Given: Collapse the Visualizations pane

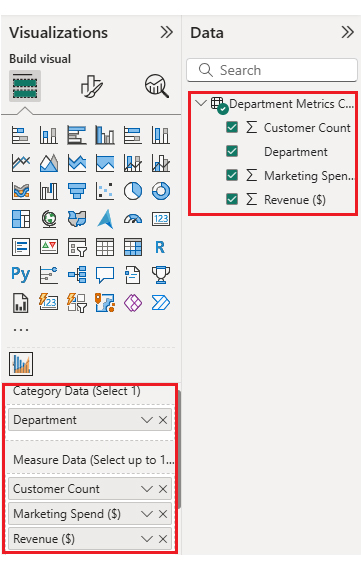Looking at the screenshot, I should pos(166,32).
